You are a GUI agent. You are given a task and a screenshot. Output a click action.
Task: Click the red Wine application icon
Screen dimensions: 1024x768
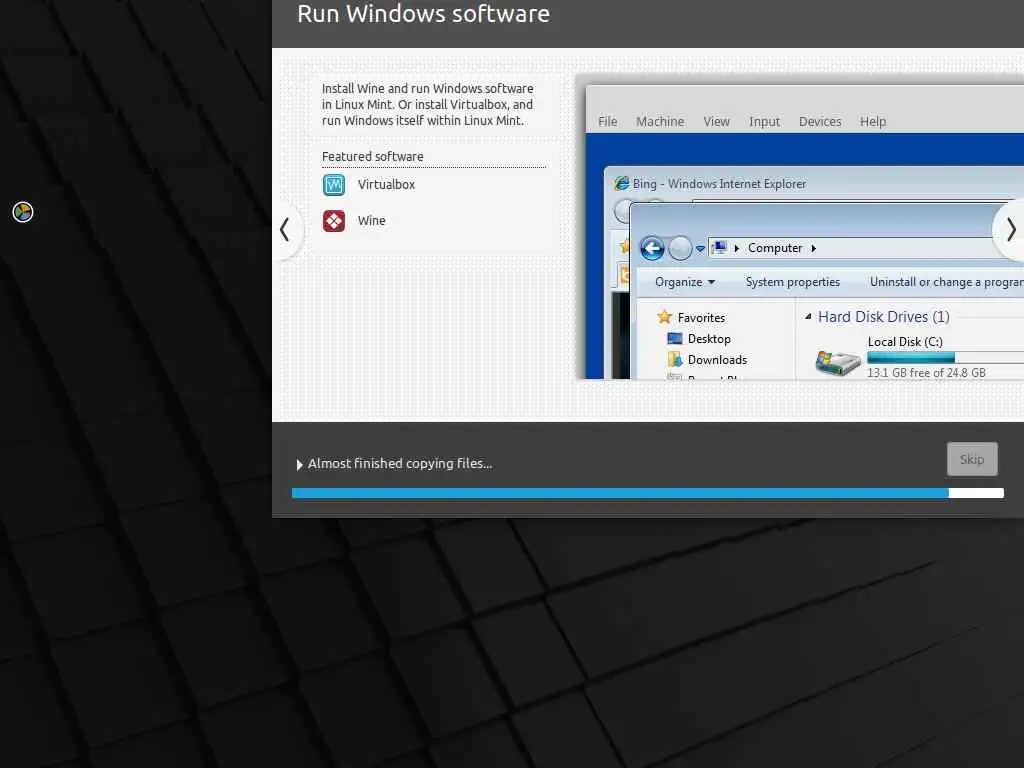[x=334, y=221]
